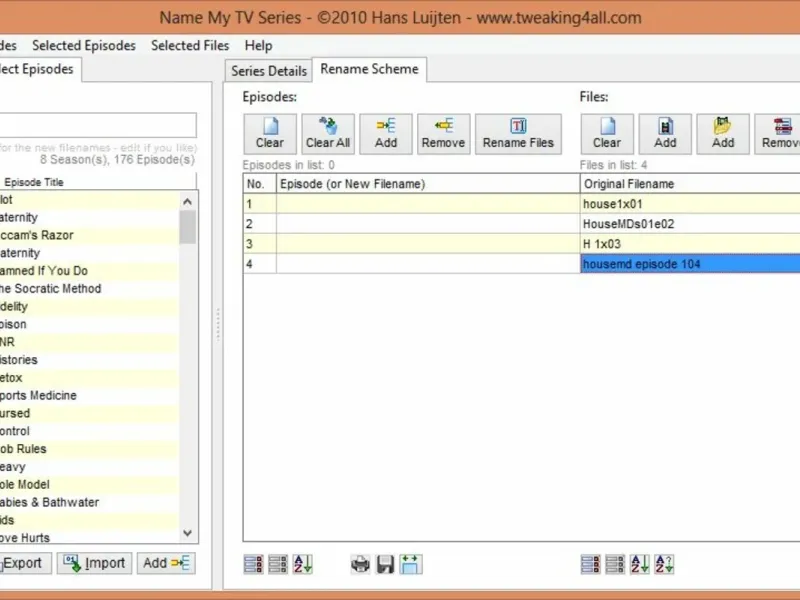Image resolution: width=800 pixels, height=600 pixels.
Task: Select episode Babies & Bathwater
Action: [89, 503]
